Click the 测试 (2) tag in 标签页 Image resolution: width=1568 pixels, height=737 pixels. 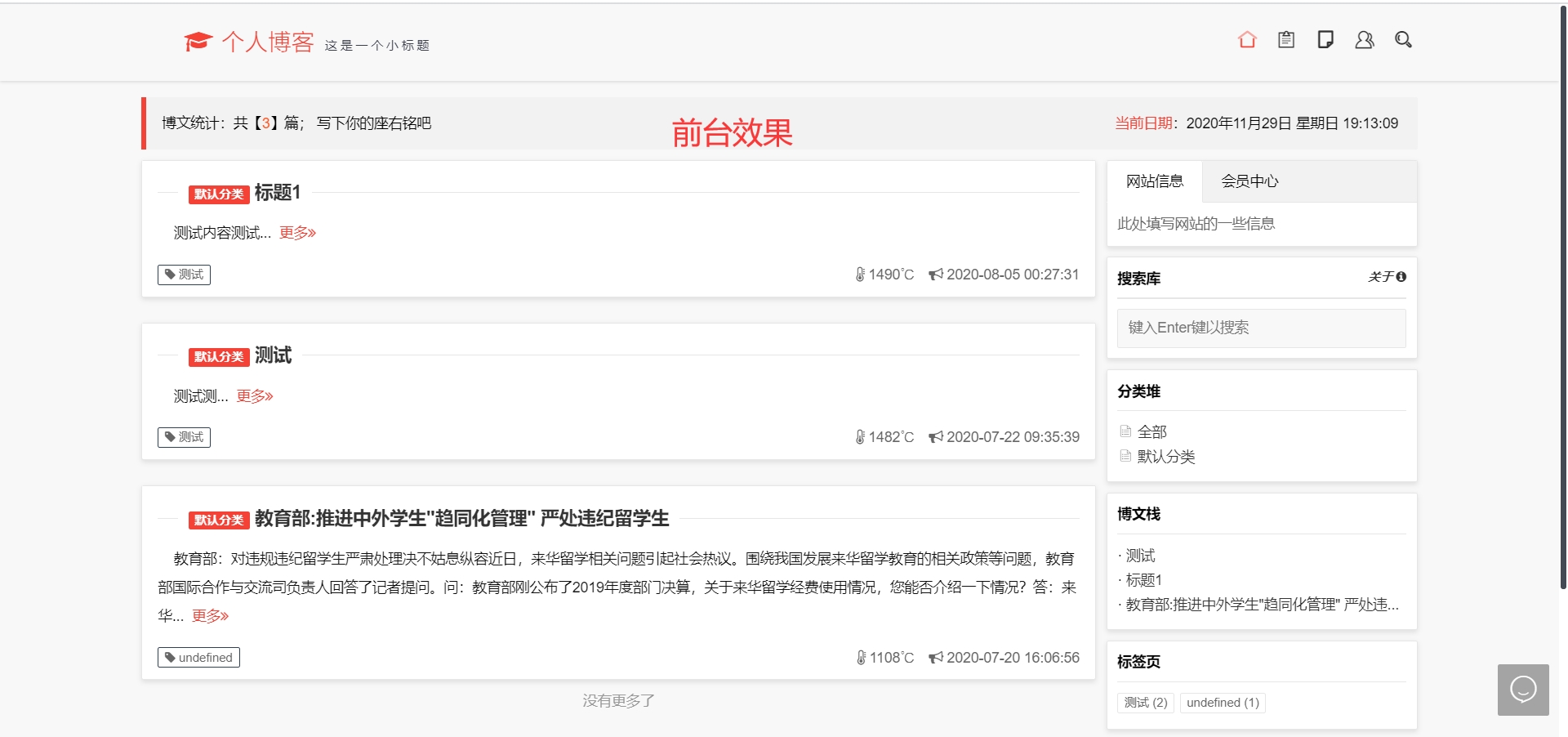(x=1145, y=702)
